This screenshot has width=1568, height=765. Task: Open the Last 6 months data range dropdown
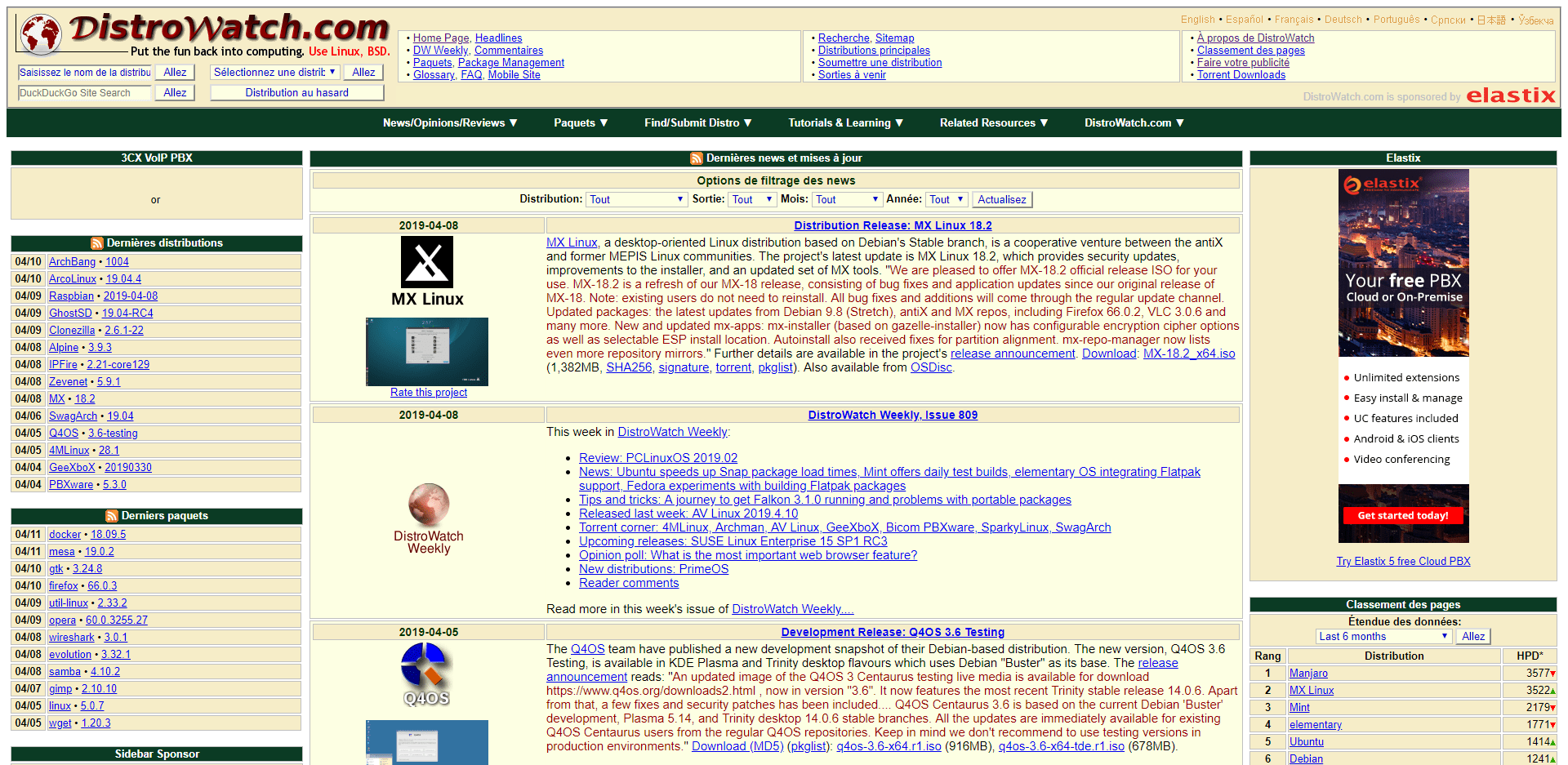(x=1383, y=636)
